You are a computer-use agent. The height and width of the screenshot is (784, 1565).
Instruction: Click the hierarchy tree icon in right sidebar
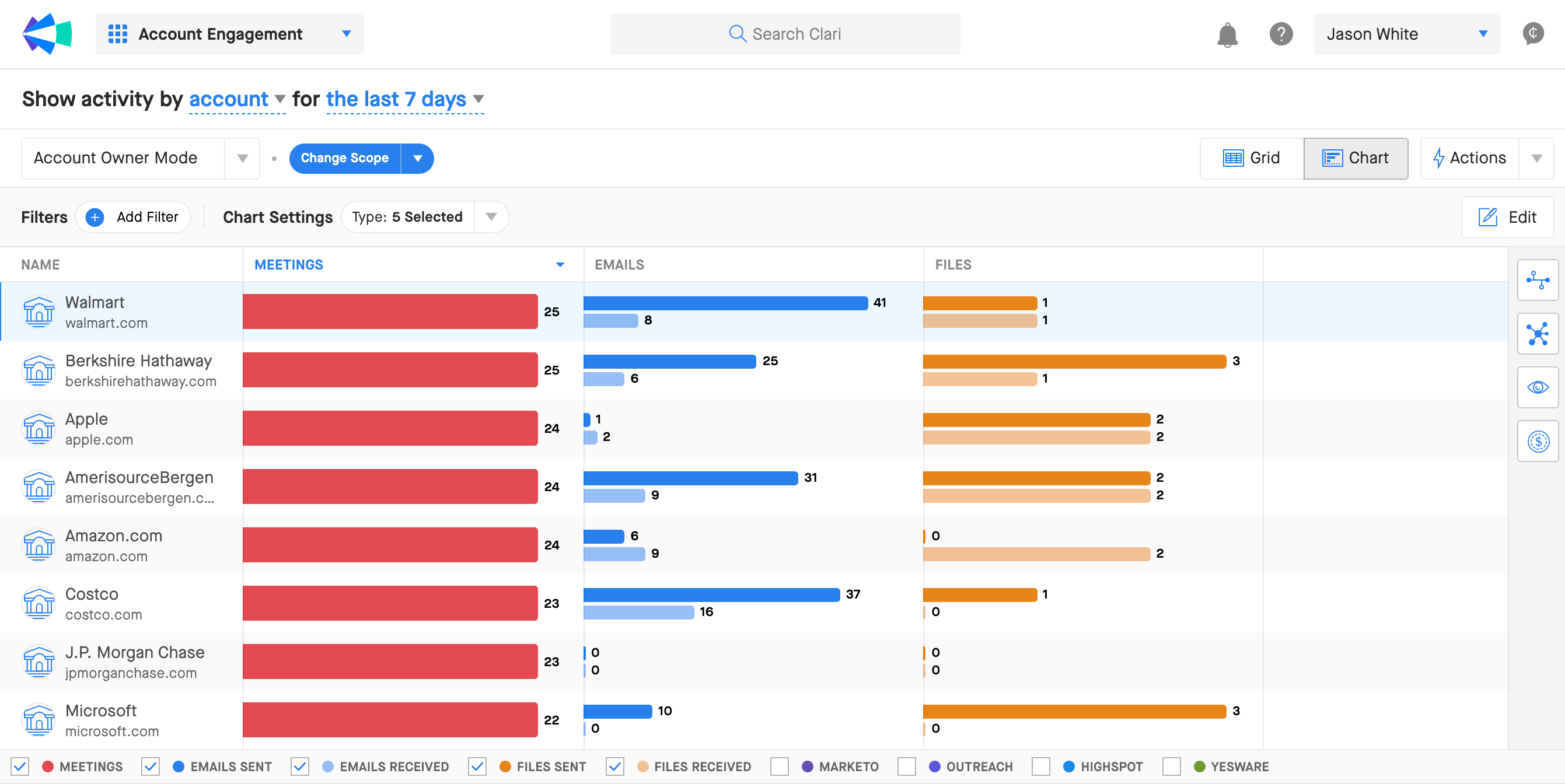1537,280
